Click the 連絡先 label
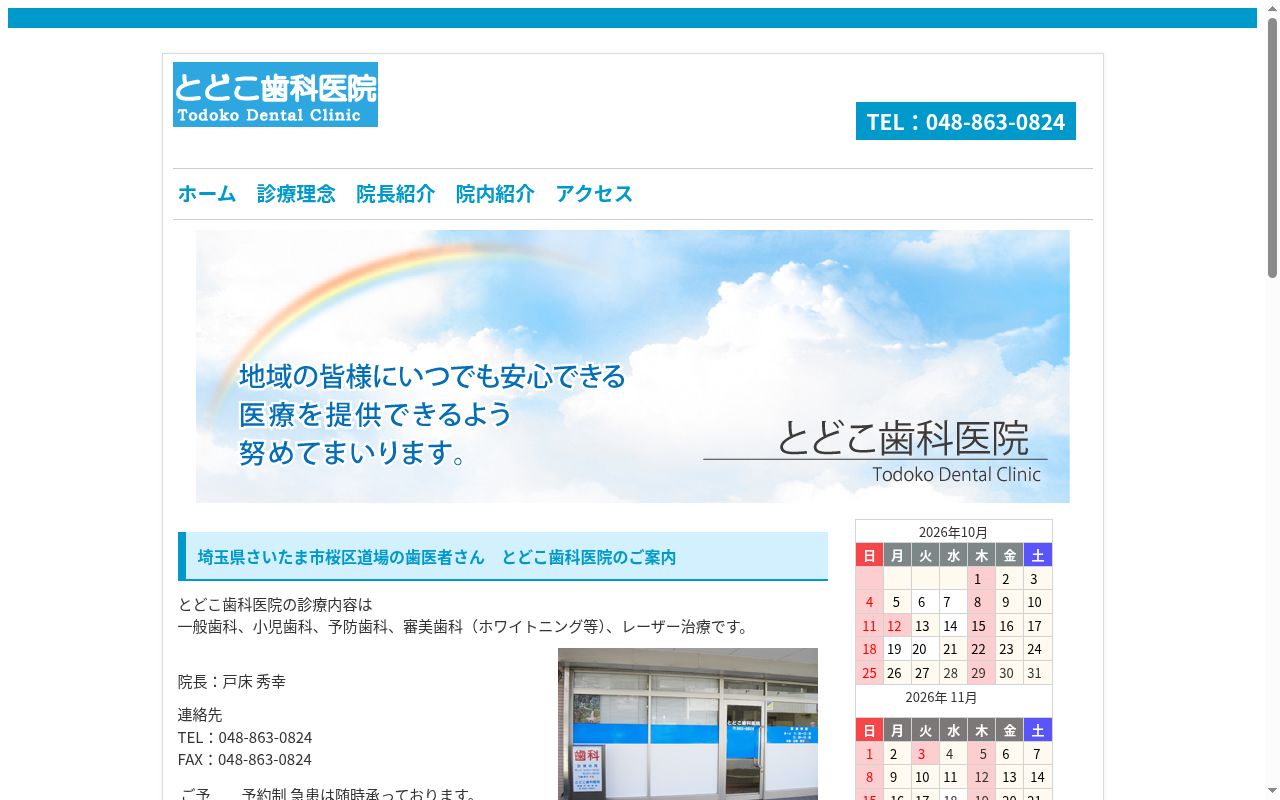 [200, 714]
